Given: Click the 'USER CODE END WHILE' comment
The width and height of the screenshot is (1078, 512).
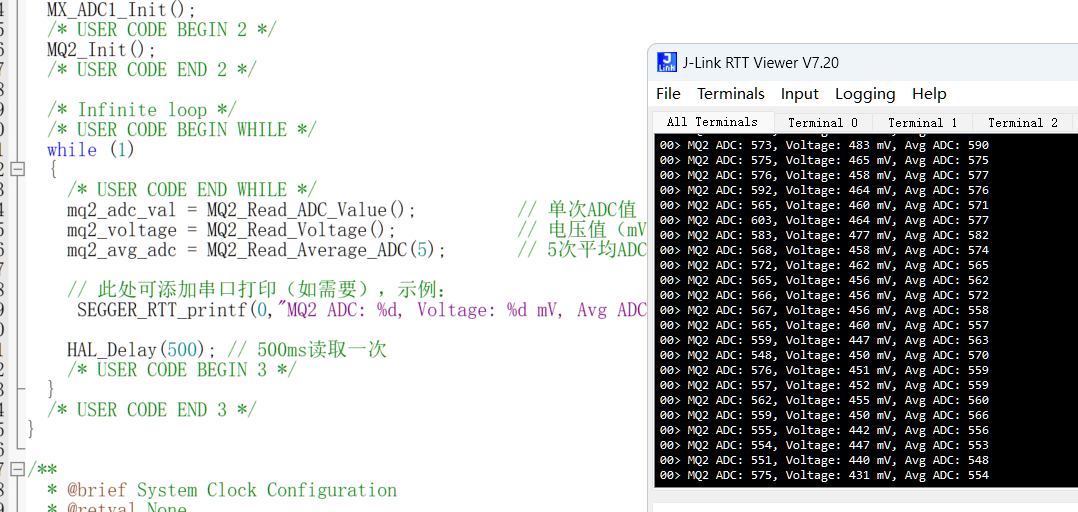Looking at the screenshot, I should (192, 190).
